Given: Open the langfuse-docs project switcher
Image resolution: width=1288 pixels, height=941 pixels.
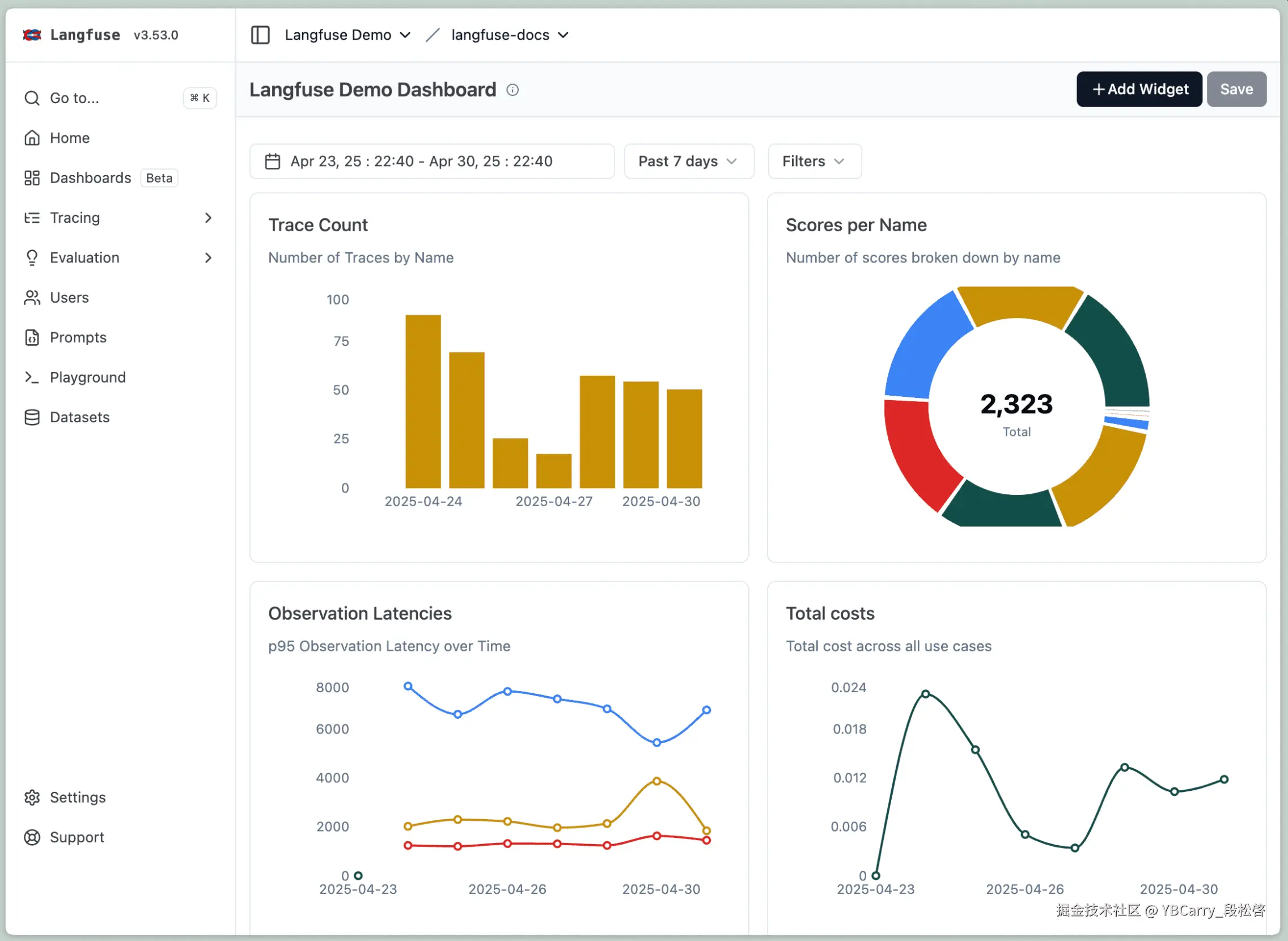Looking at the screenshot, I should (509, 35).
